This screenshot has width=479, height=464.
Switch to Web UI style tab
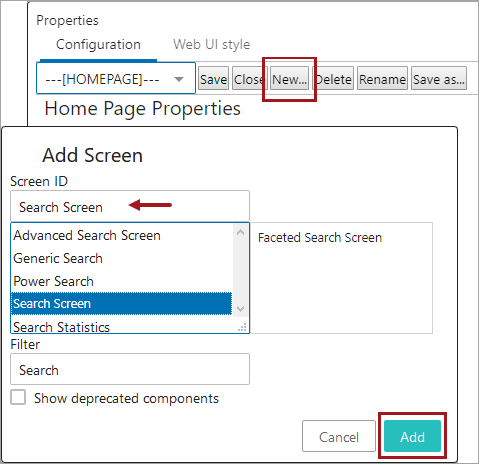(x=211, y=44)
